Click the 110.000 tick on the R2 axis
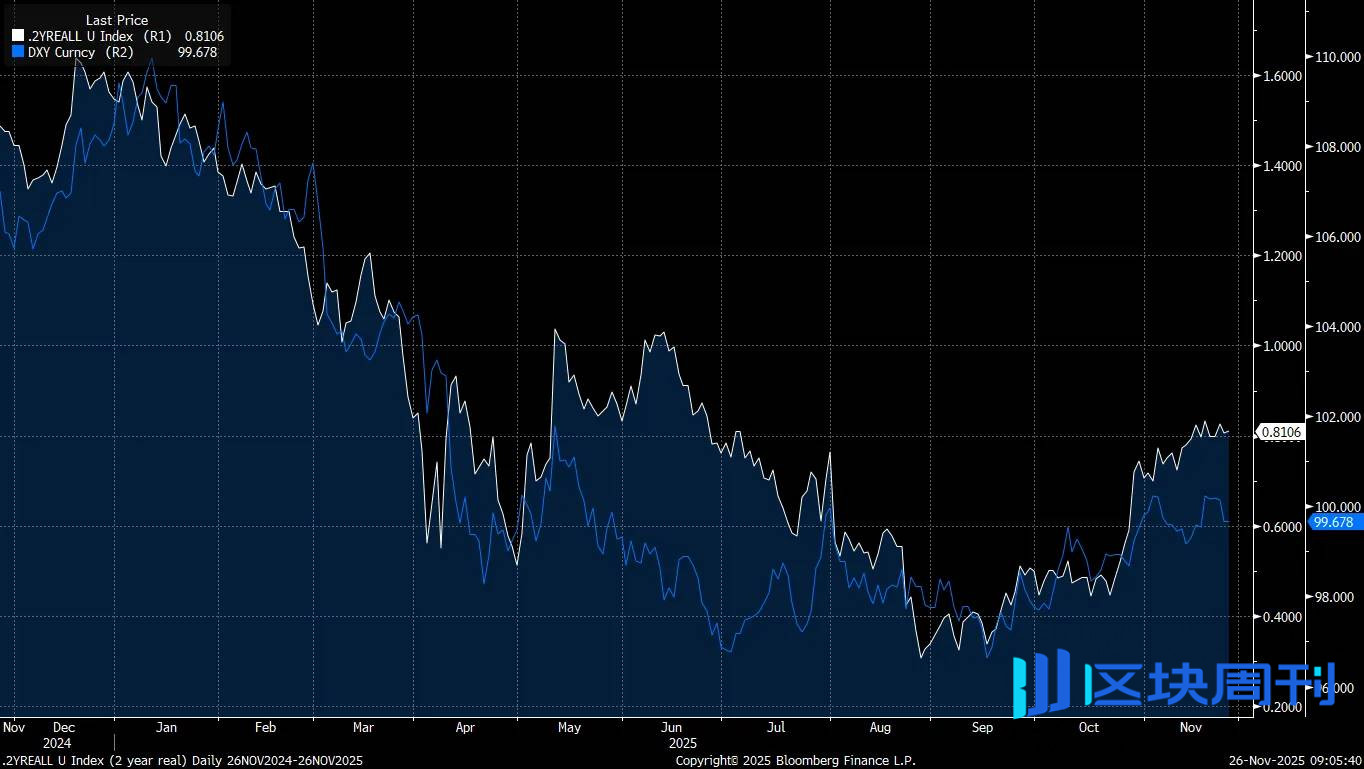This screenshot has width=1364, height=769. click(1338, 57)
